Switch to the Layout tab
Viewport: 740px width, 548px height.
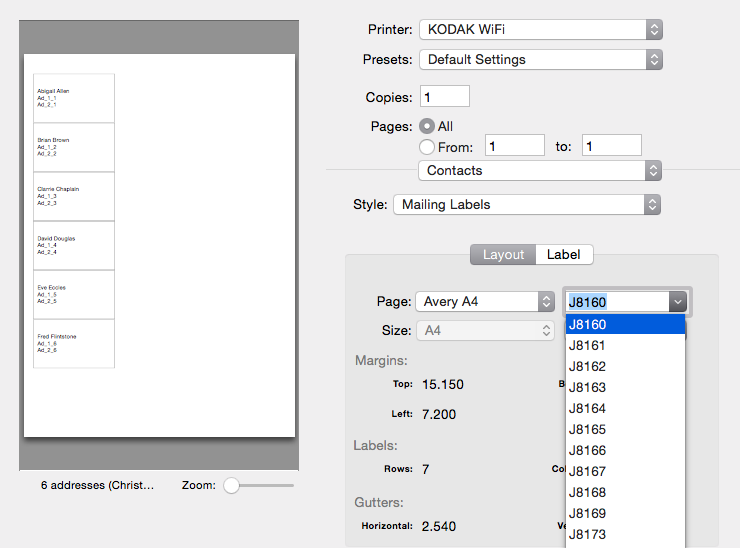pos(503,255)
